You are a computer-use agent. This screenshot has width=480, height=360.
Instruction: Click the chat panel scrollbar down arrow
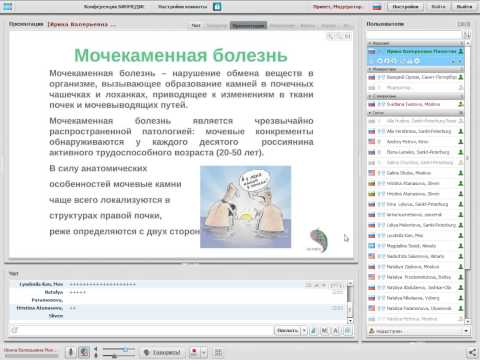click(350, 321)
